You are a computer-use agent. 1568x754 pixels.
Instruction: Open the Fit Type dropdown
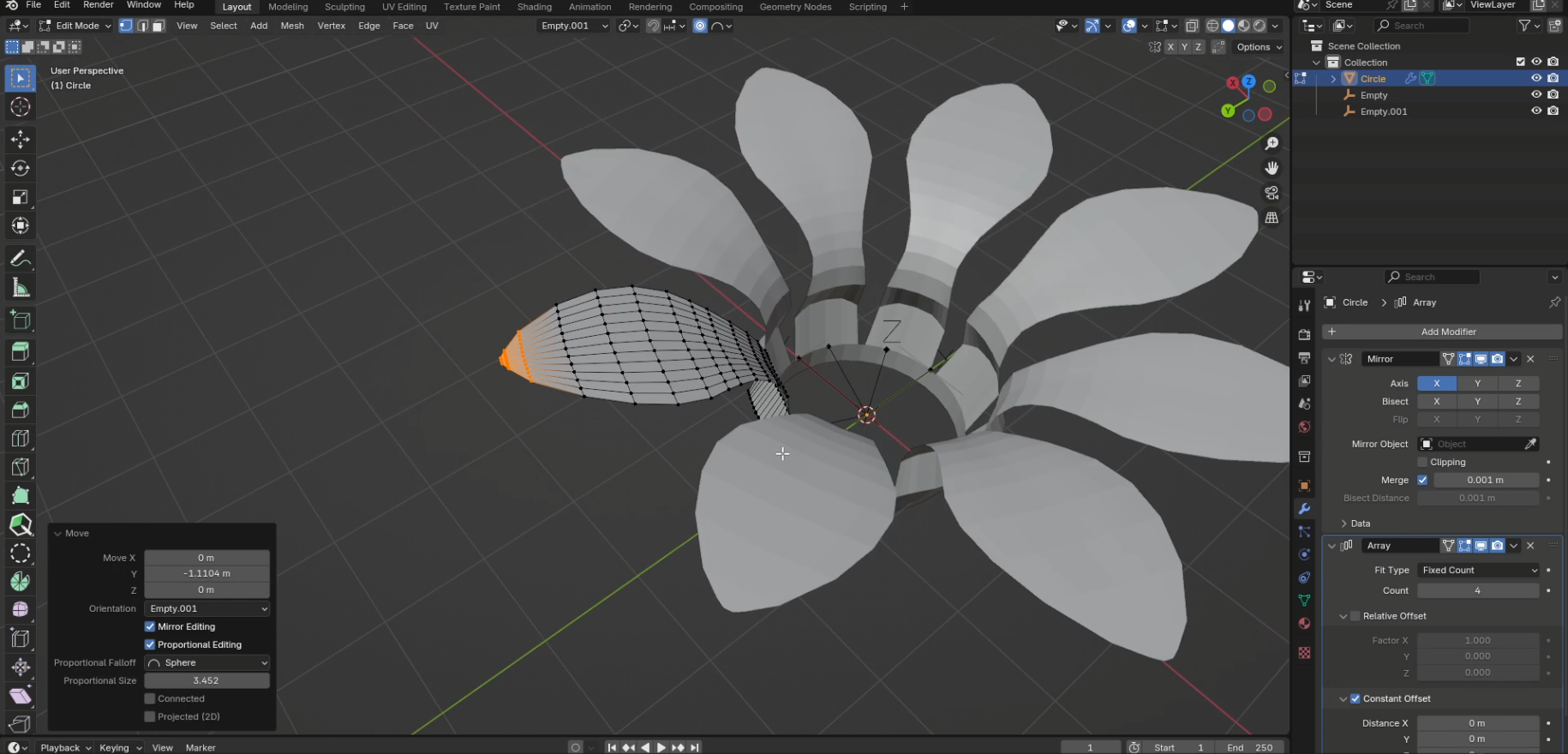1478,570
